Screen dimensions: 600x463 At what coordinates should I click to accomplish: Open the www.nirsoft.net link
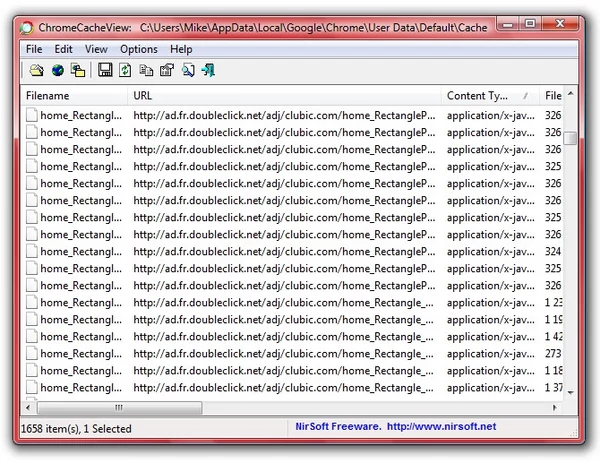442,426
